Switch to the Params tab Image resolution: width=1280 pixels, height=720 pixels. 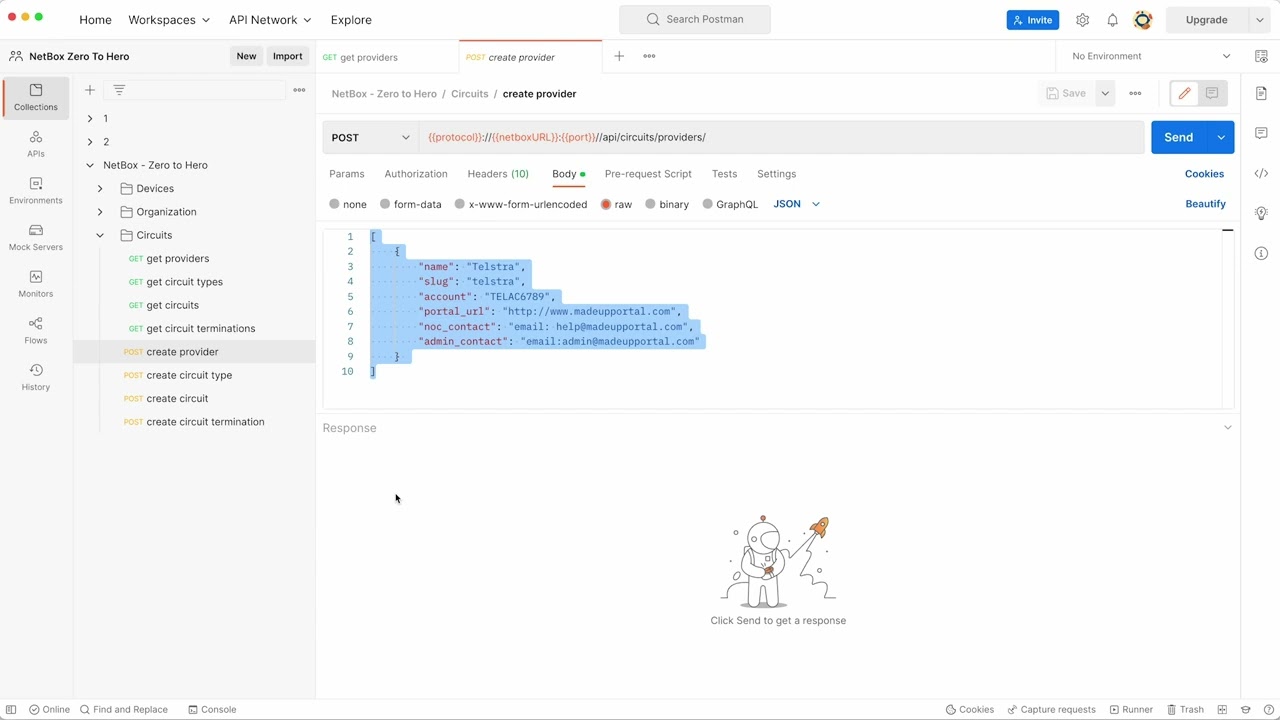347,174
